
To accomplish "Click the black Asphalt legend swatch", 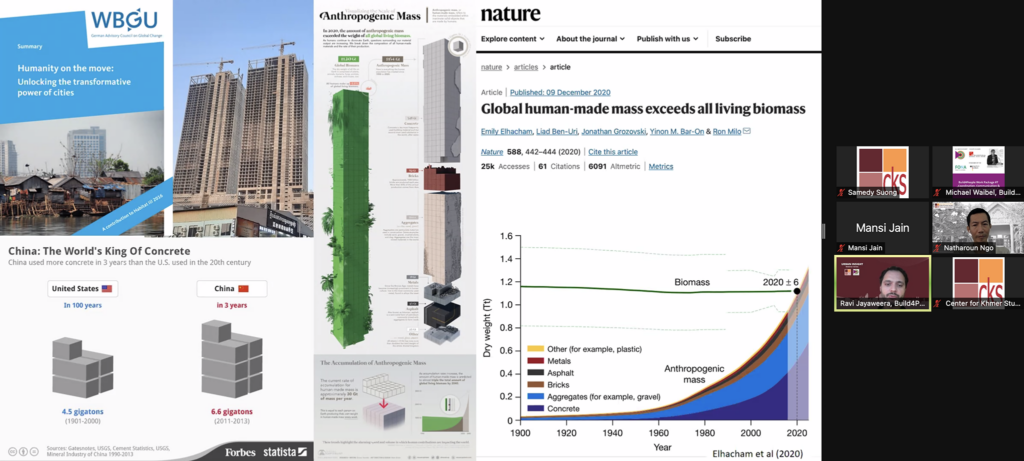I will pos(536,373).
